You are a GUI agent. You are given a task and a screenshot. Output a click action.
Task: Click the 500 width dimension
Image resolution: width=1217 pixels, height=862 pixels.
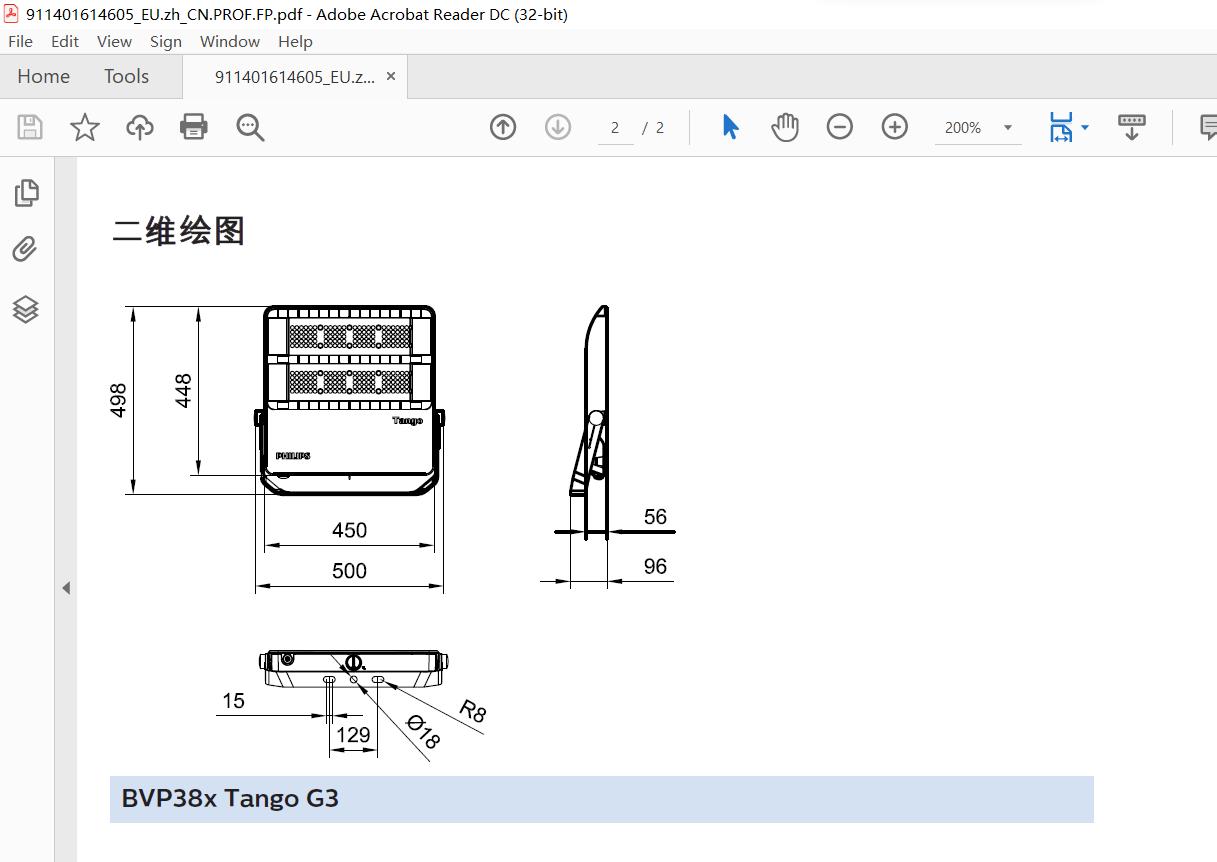click(350, 571)
